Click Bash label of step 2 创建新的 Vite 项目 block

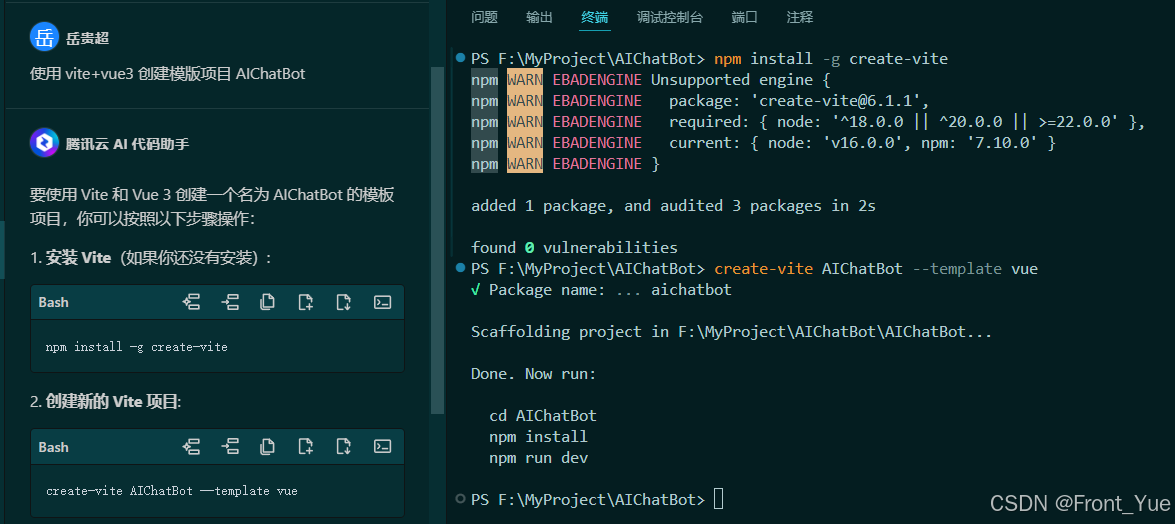(53, 447)
